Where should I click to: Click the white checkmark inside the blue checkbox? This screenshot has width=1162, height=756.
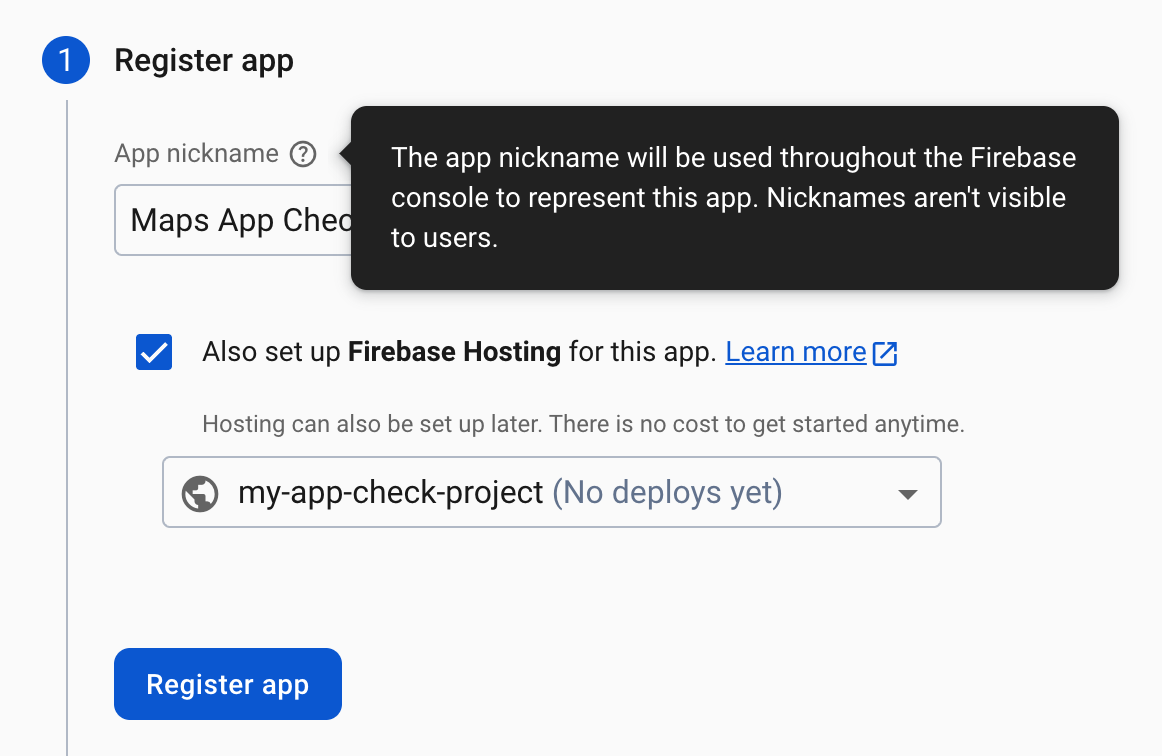click(x=153, y=352)
